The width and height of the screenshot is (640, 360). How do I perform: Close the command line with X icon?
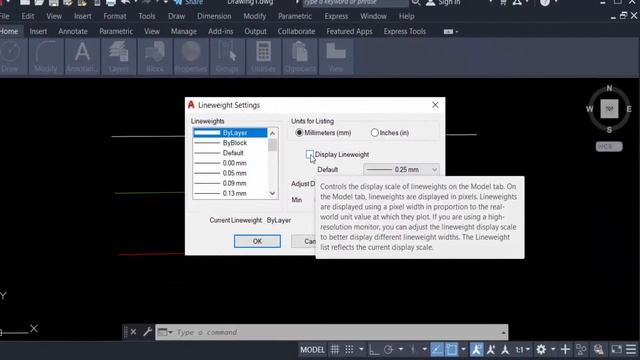point(133,332)
